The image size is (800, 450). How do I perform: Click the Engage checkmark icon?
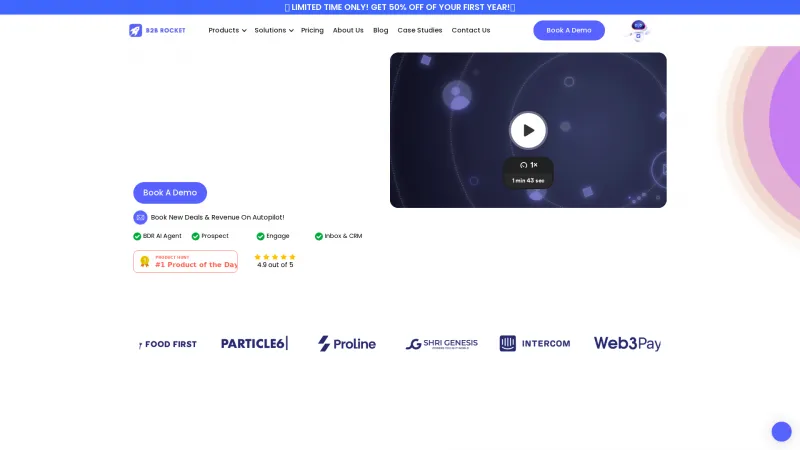coord(260,236)
